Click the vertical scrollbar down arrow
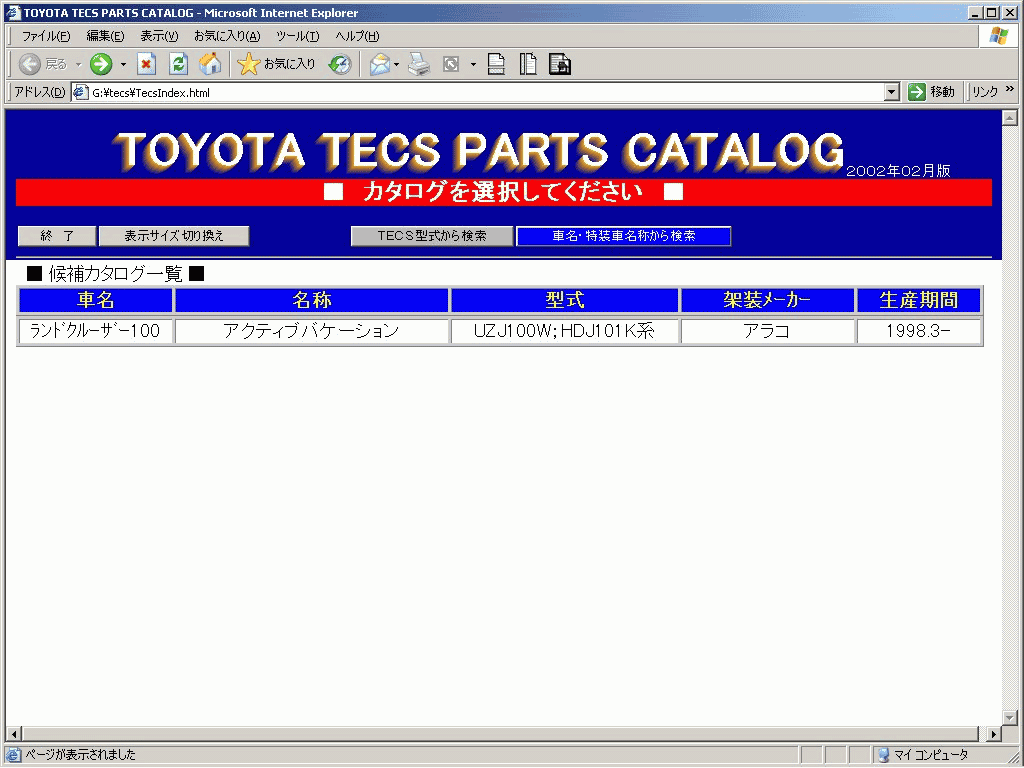1024x768 pixels. point(1010,718)
